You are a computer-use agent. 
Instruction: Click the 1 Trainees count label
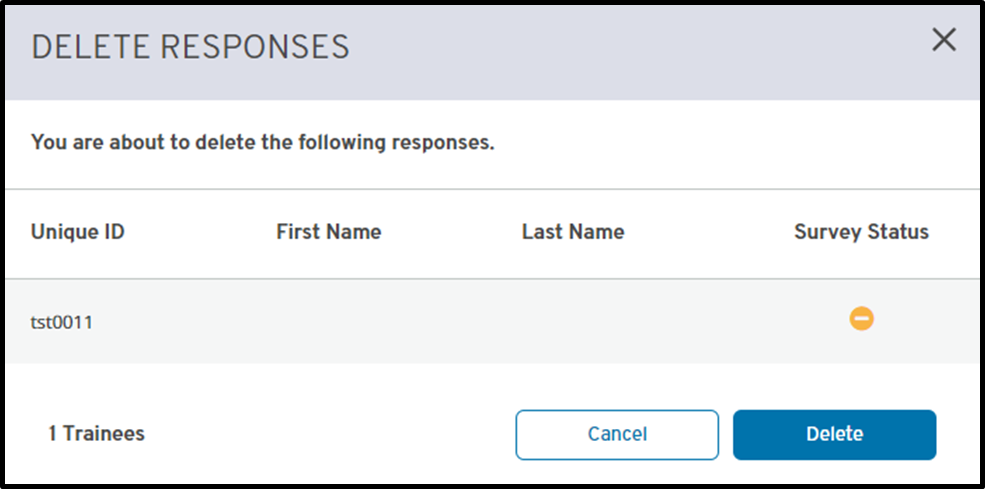96,434
